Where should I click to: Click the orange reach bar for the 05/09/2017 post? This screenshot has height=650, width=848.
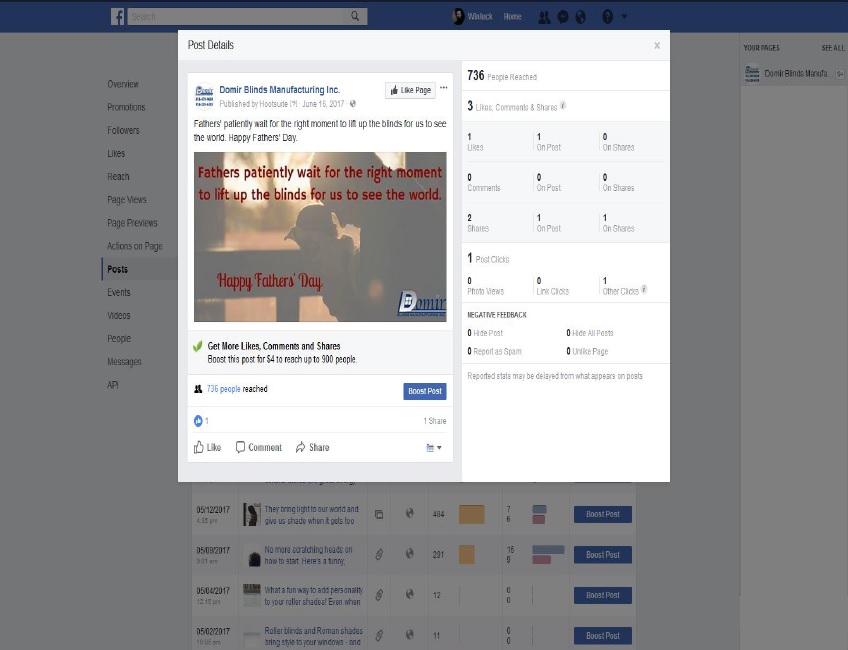469,554
